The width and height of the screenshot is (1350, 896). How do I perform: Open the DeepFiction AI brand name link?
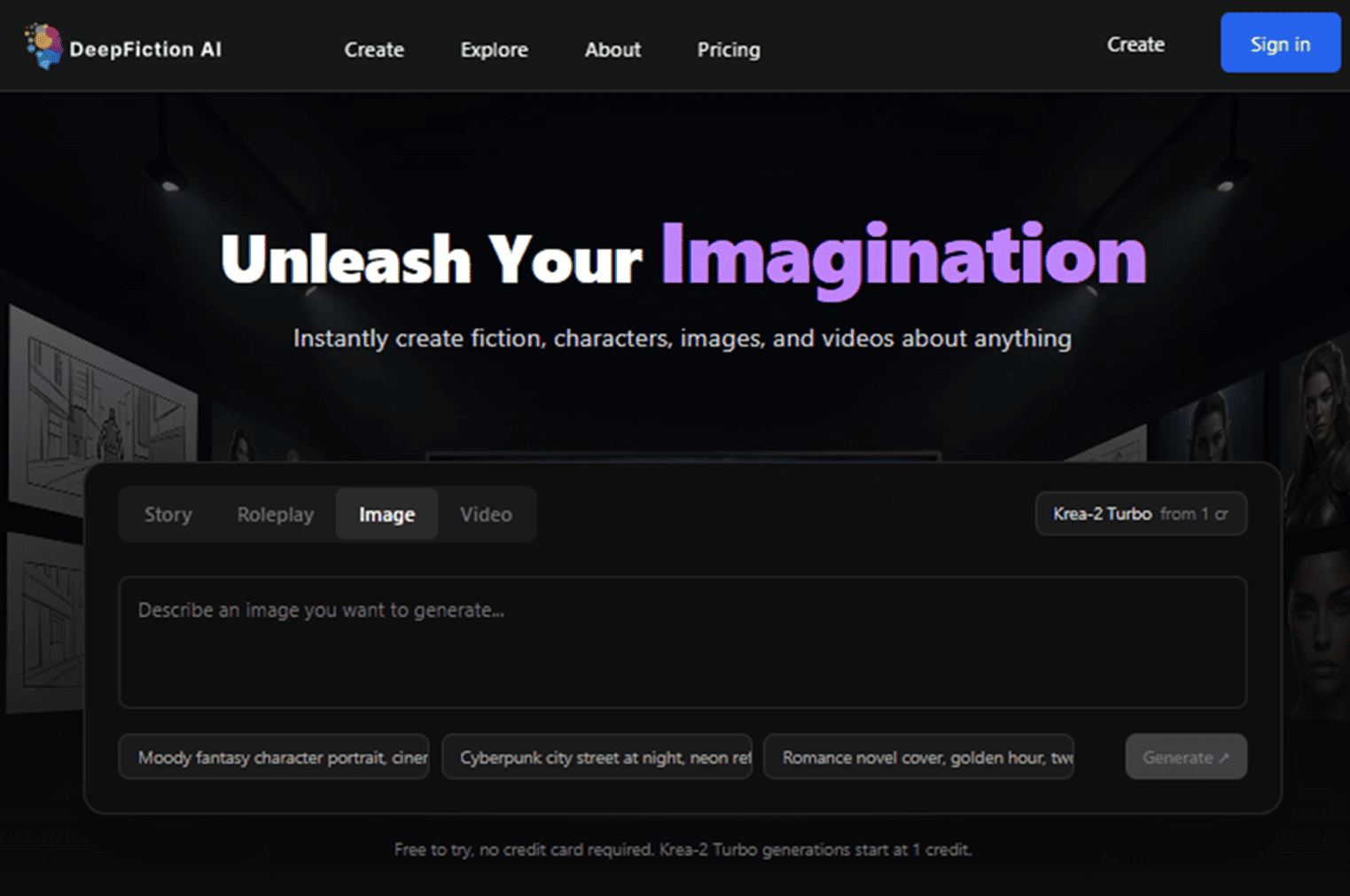click(x=145, y=50)
